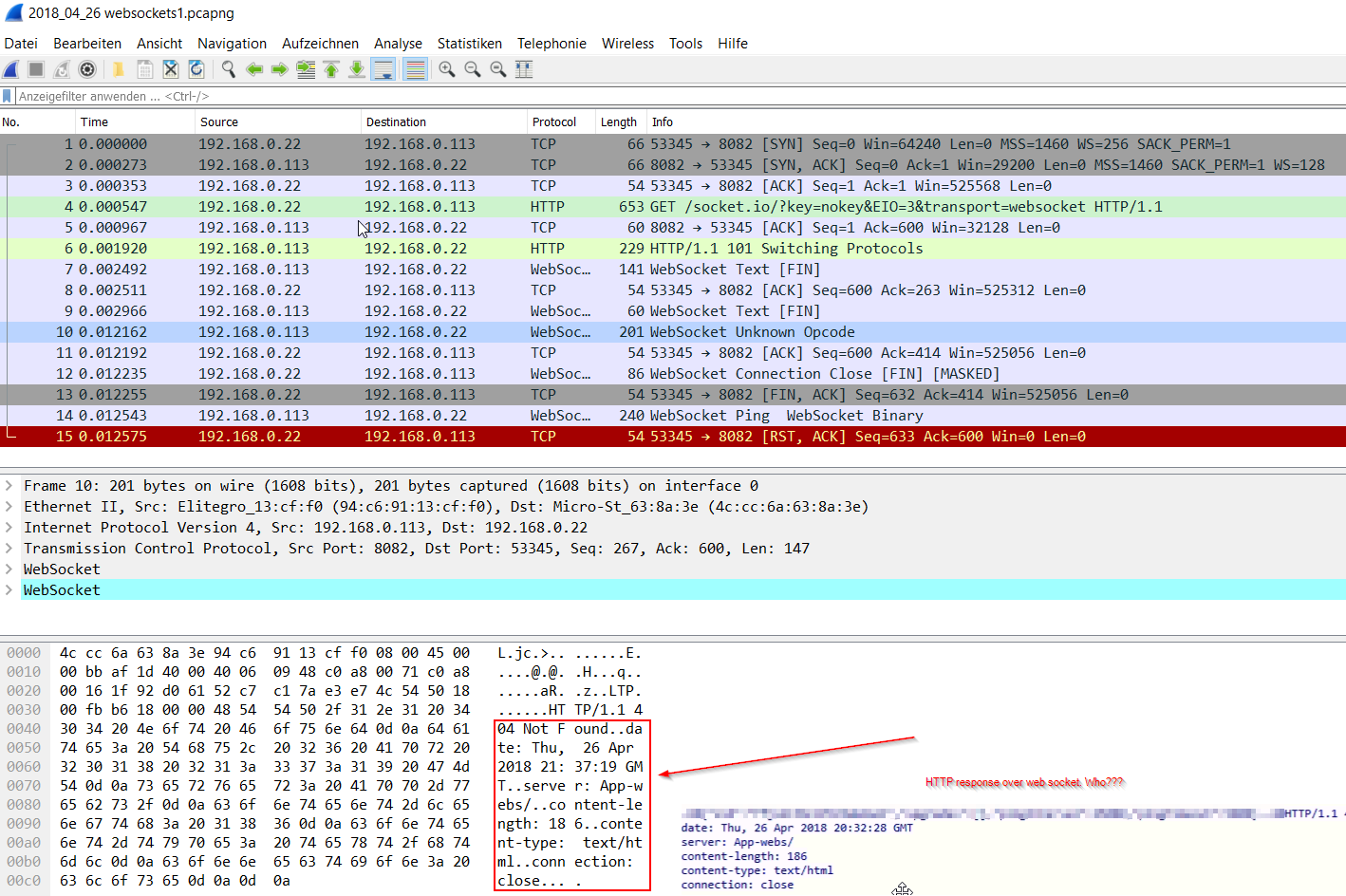The height and width of the screenshot is (896, 1346).
Task: Open the Hilfe menu
Action: (733, 44)
